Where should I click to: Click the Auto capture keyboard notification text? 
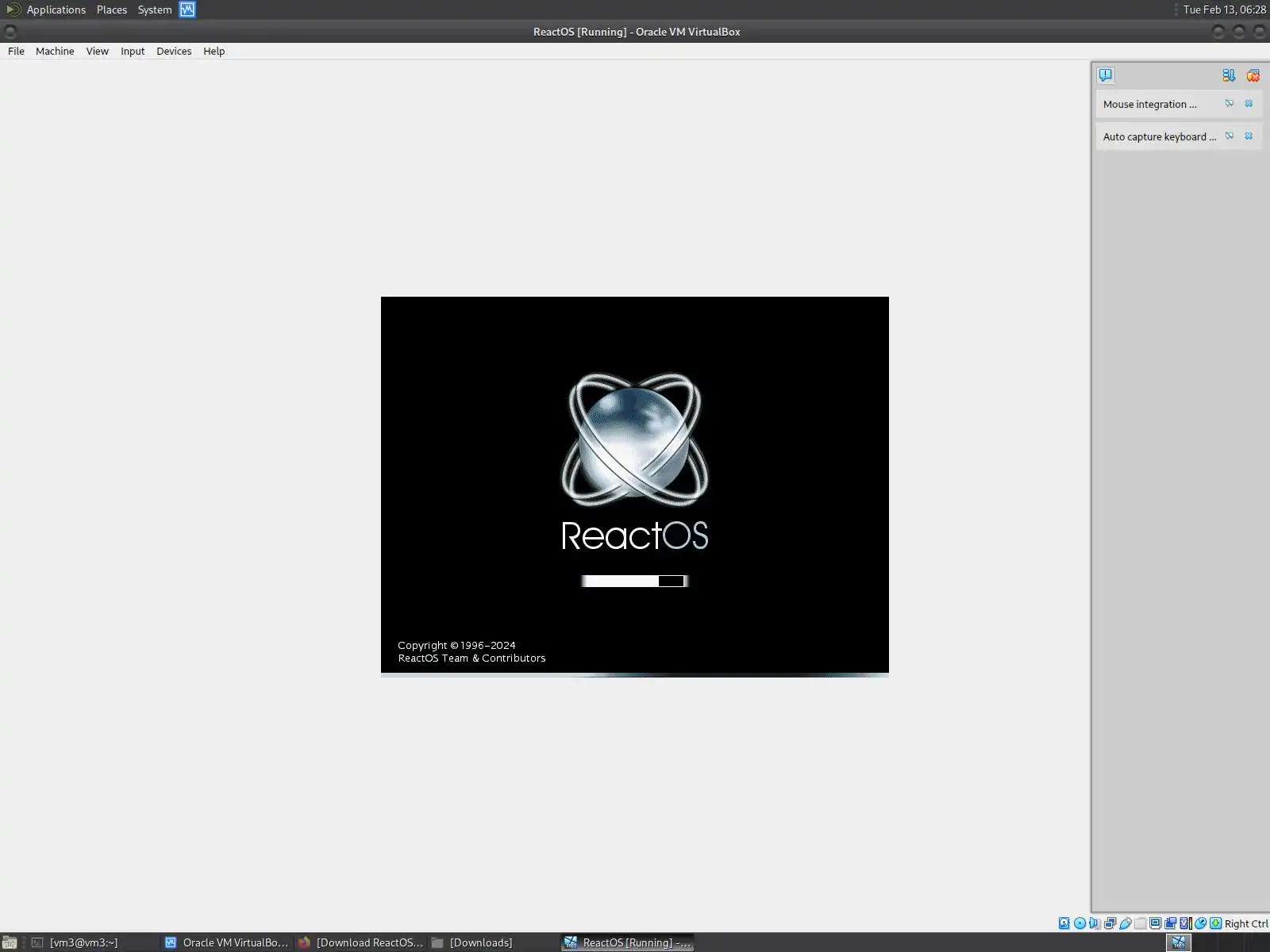point(1159,136)
